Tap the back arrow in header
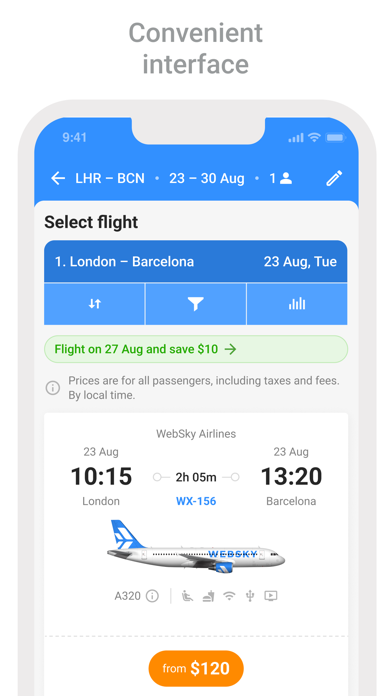Image resolution: width=392 pixels, height=696 pixels. click(58, 178)
